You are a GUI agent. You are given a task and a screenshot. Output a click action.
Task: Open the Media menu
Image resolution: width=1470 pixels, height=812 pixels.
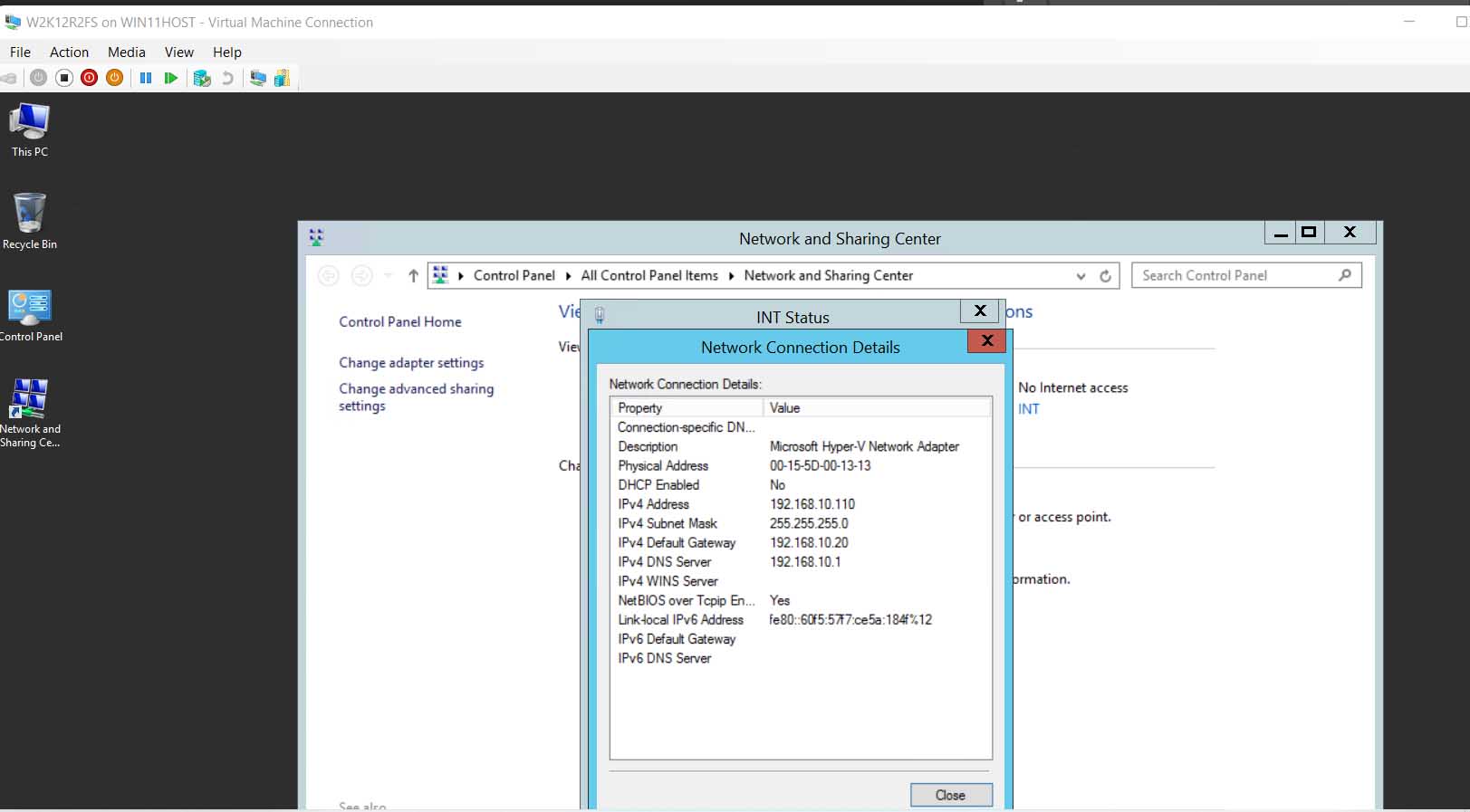(127, 53)
